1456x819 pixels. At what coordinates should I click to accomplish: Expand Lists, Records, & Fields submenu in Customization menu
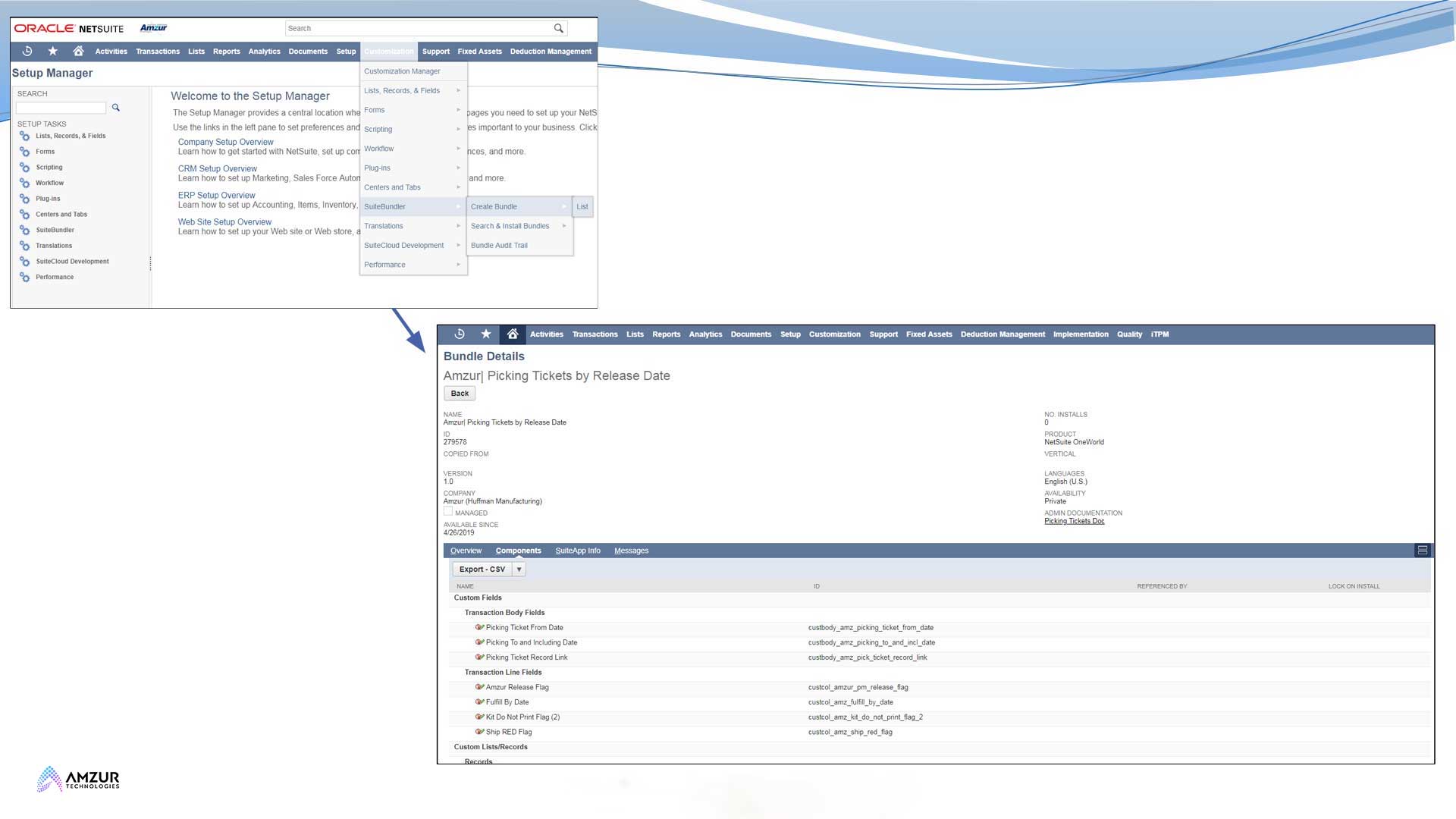458,90
